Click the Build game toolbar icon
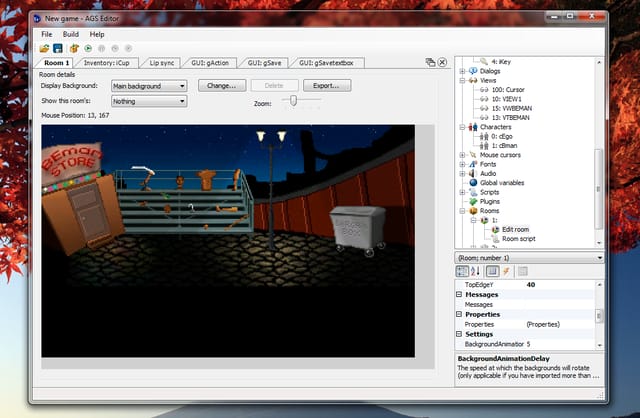 (74, 49)
